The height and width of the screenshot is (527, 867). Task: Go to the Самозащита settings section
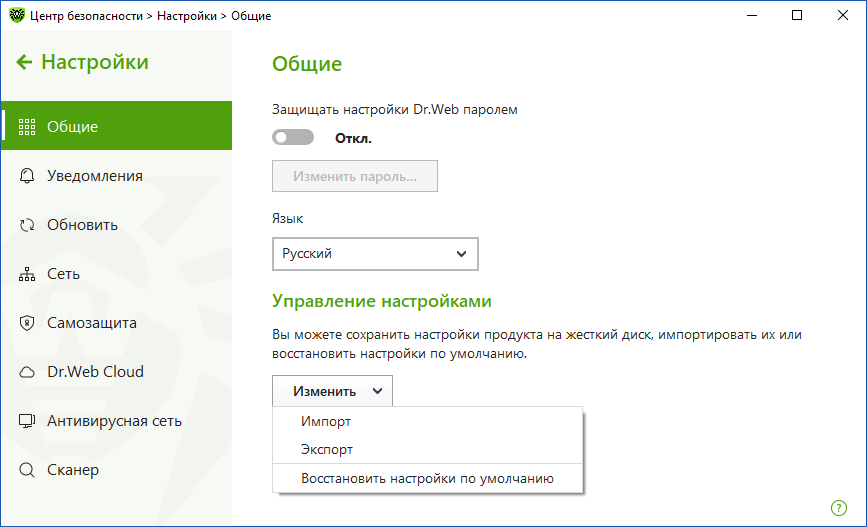(x=117, y=323)
